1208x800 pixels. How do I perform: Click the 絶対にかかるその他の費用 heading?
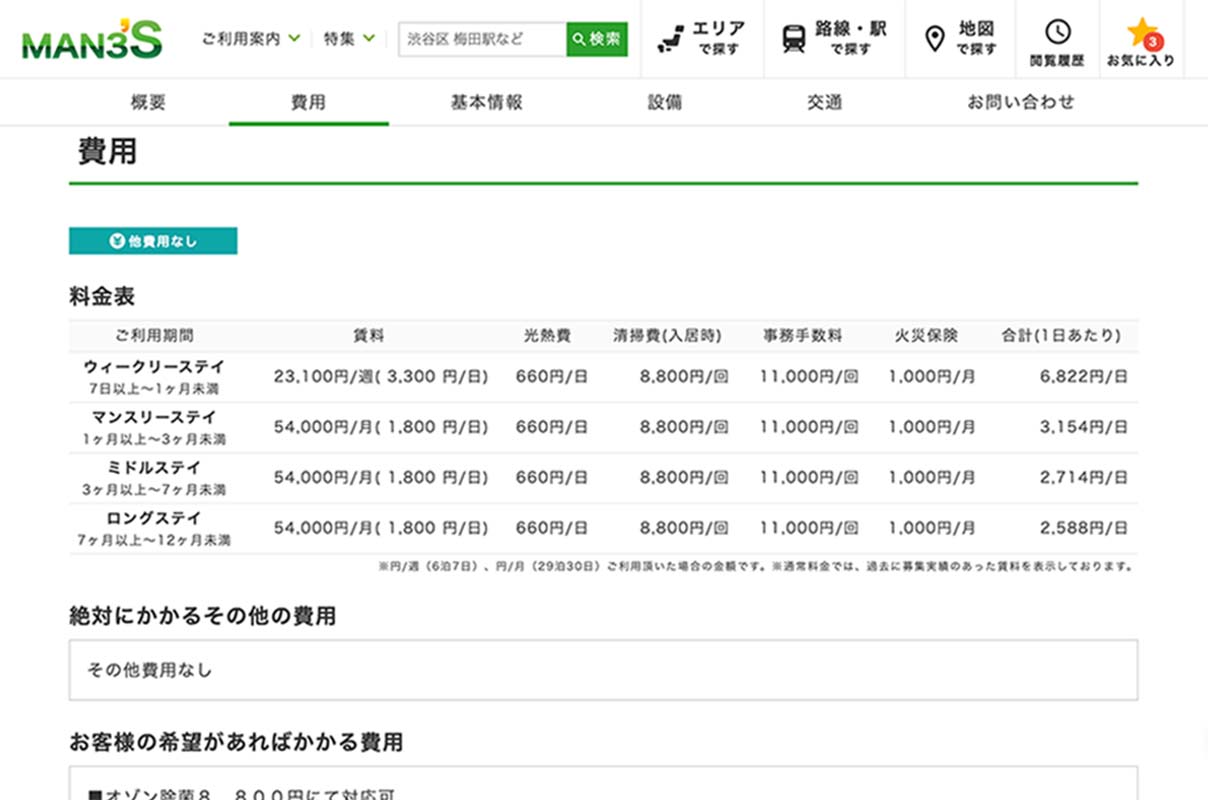202,616
